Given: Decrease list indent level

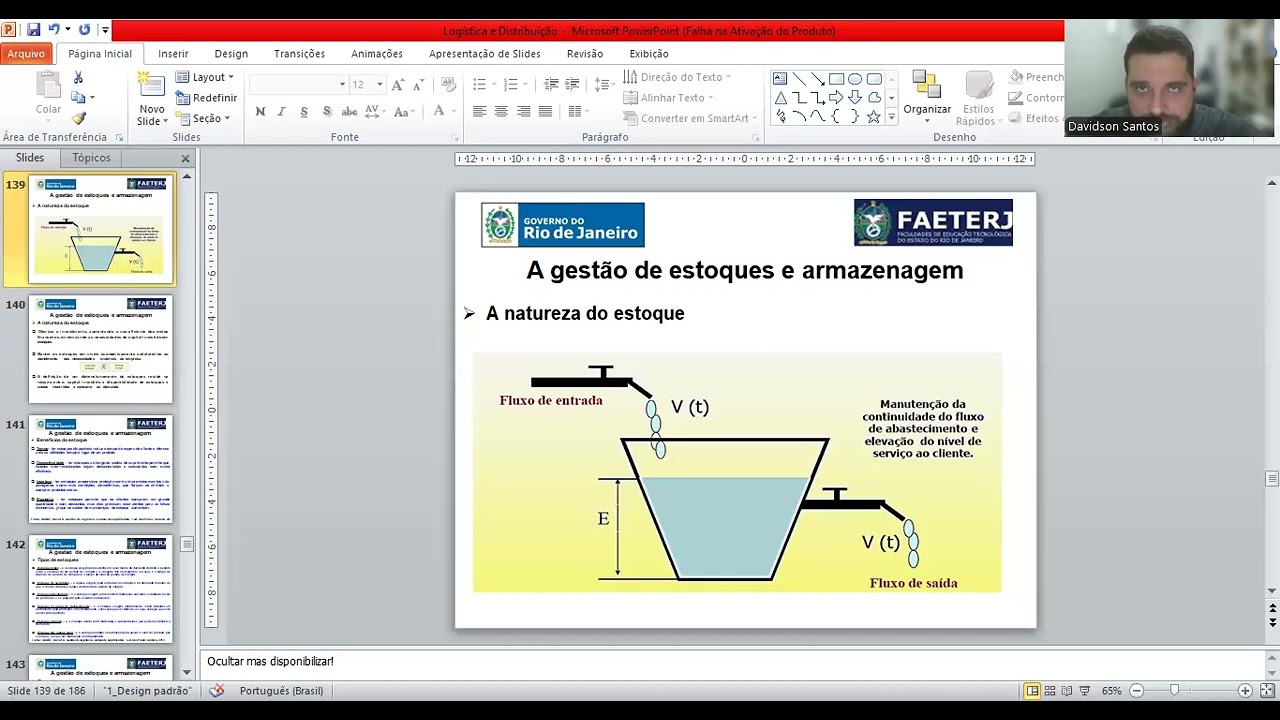Looking at the screenshot, I should (551, 85).
